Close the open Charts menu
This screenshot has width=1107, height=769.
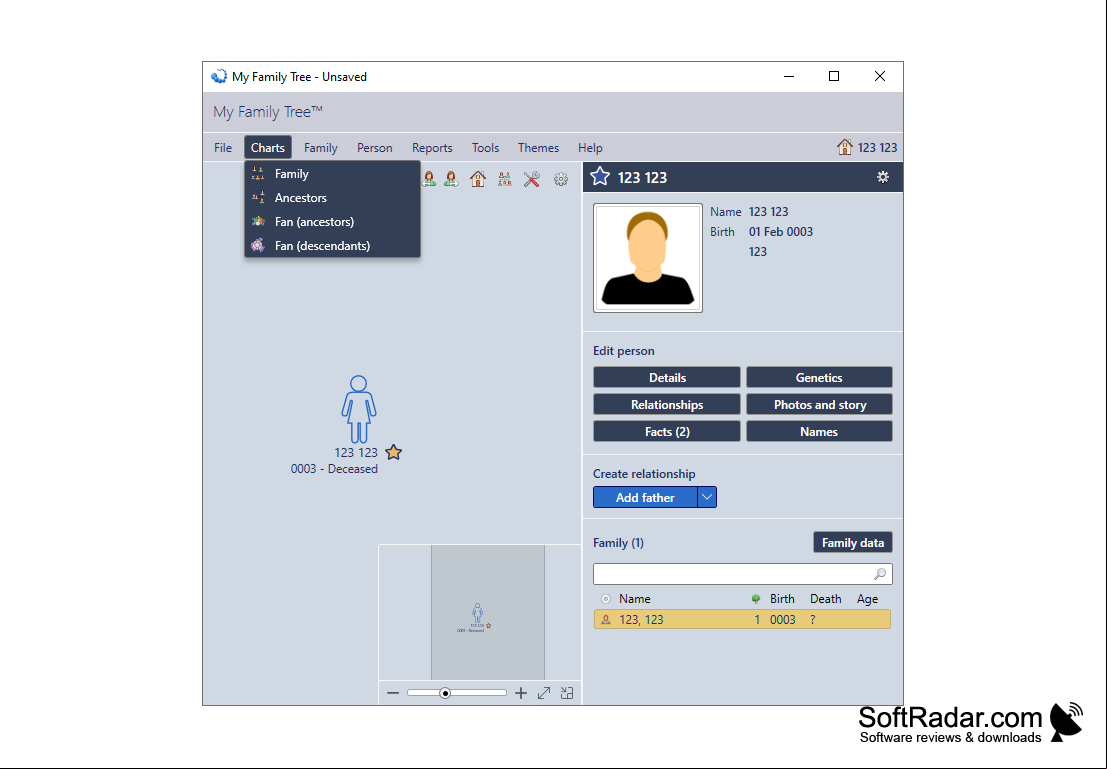click(x=268, y=148)
